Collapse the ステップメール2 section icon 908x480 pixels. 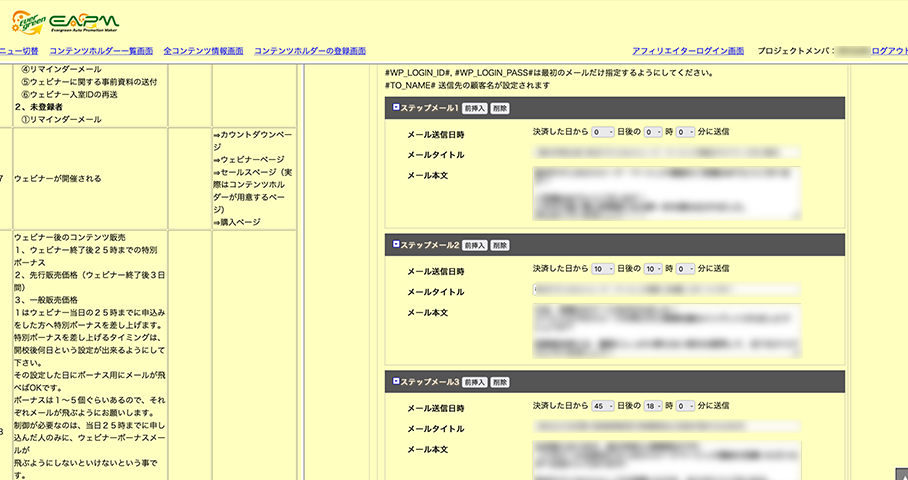(x=395, y=244)
